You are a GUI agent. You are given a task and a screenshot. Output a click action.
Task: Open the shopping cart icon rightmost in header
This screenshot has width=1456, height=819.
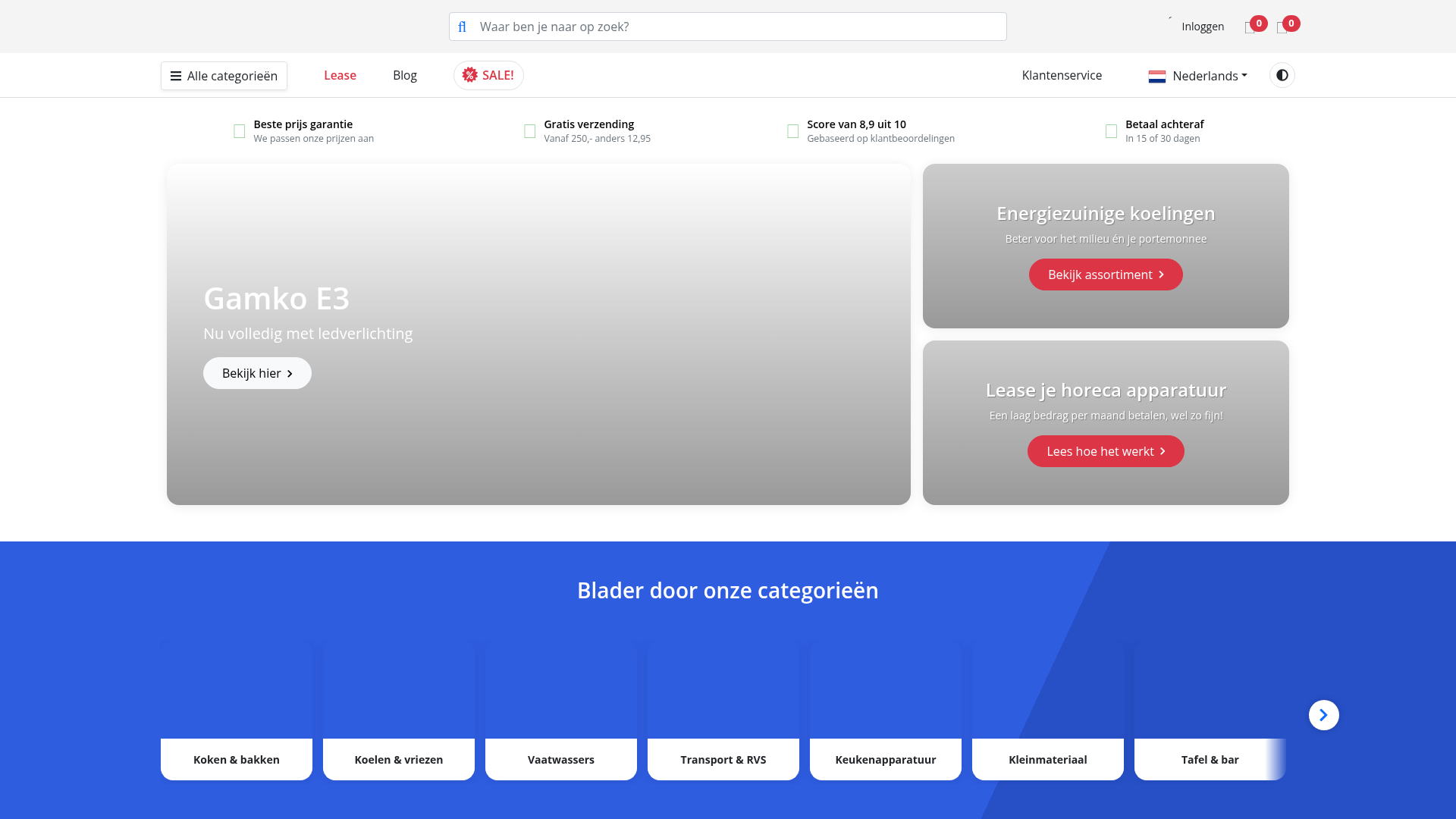[x=1282, y=28]
